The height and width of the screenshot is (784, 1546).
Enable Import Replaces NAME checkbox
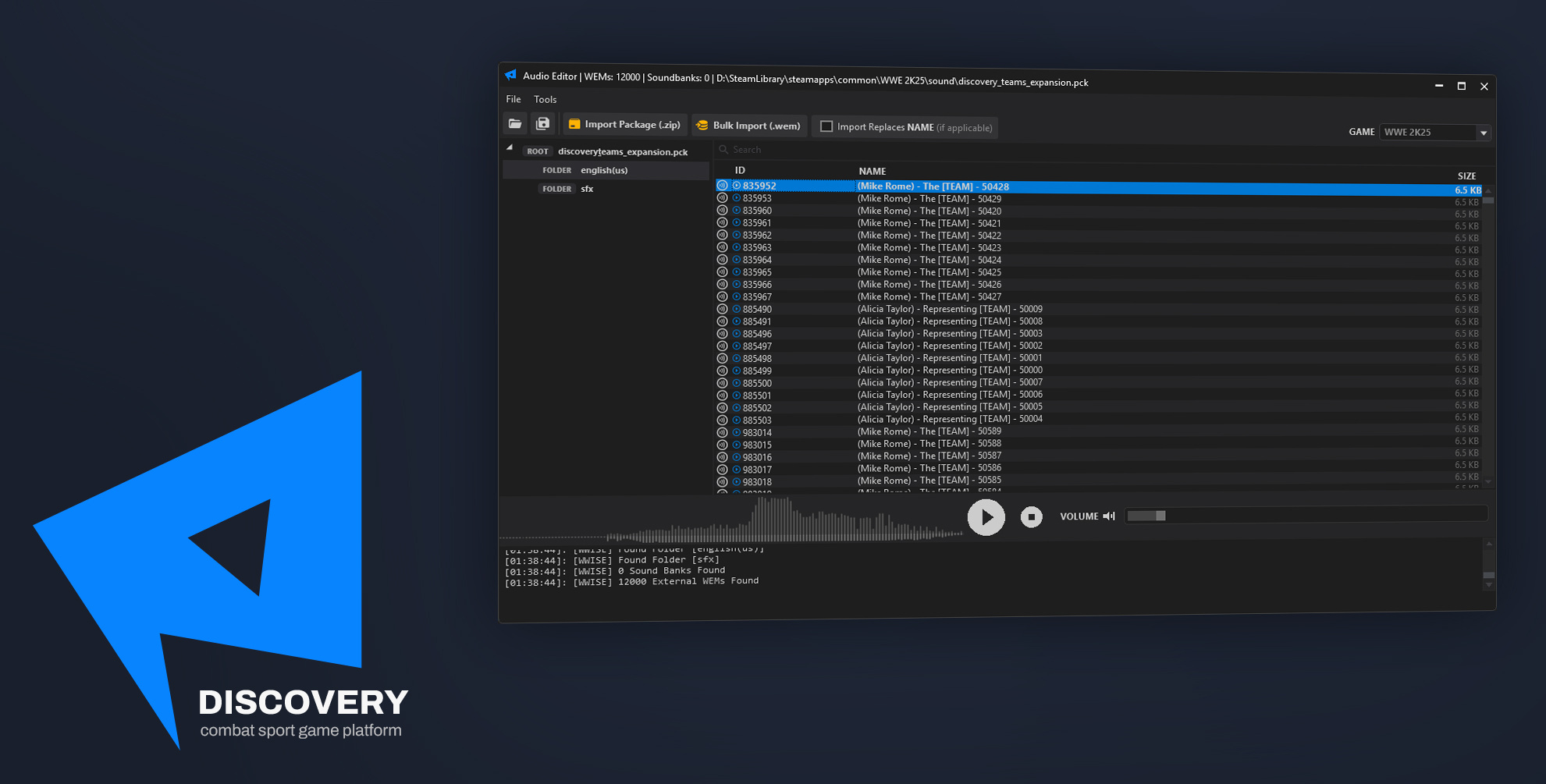[826, 126]
